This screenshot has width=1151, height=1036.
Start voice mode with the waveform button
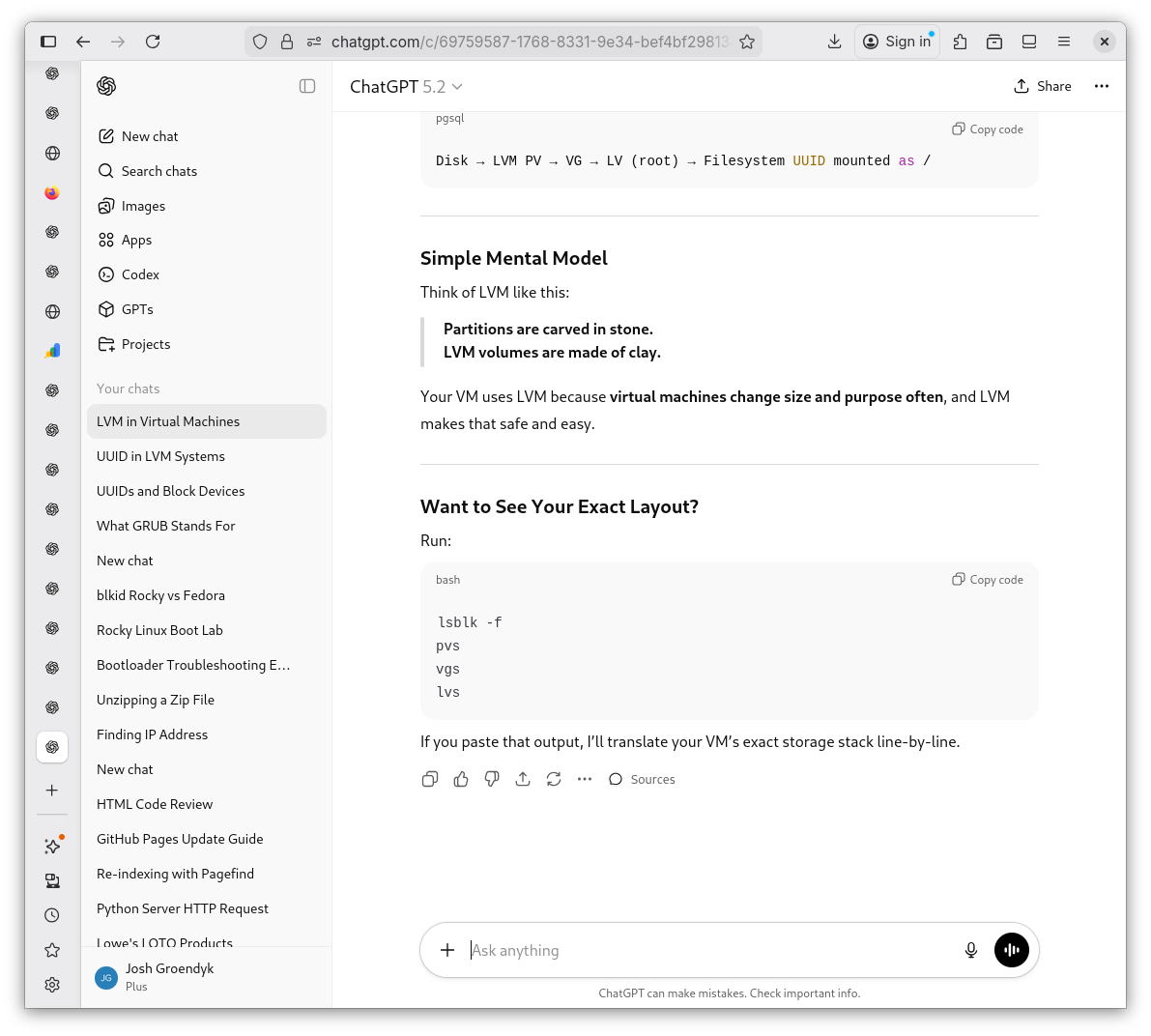[x=1012, y=950]
